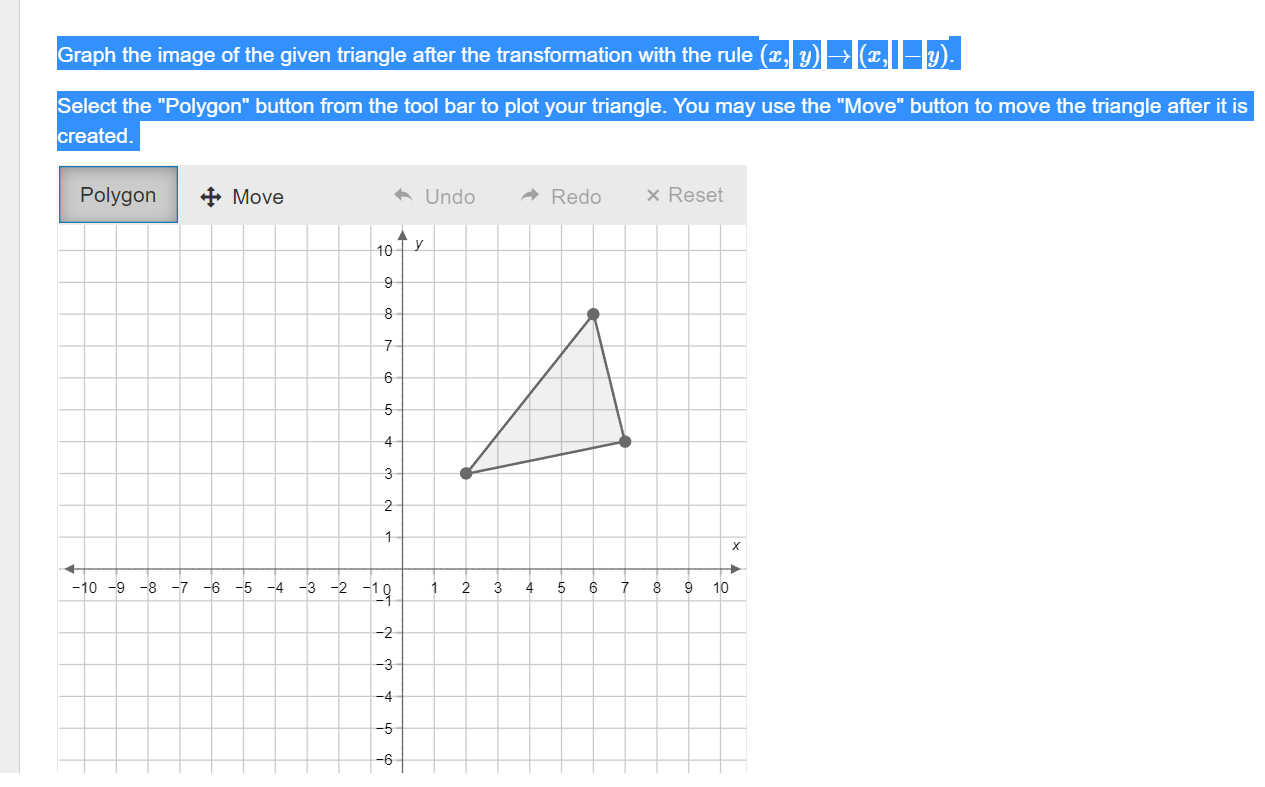Select the Polygon drawing tool
1265x787 pixels.
[x=117, y=195]
